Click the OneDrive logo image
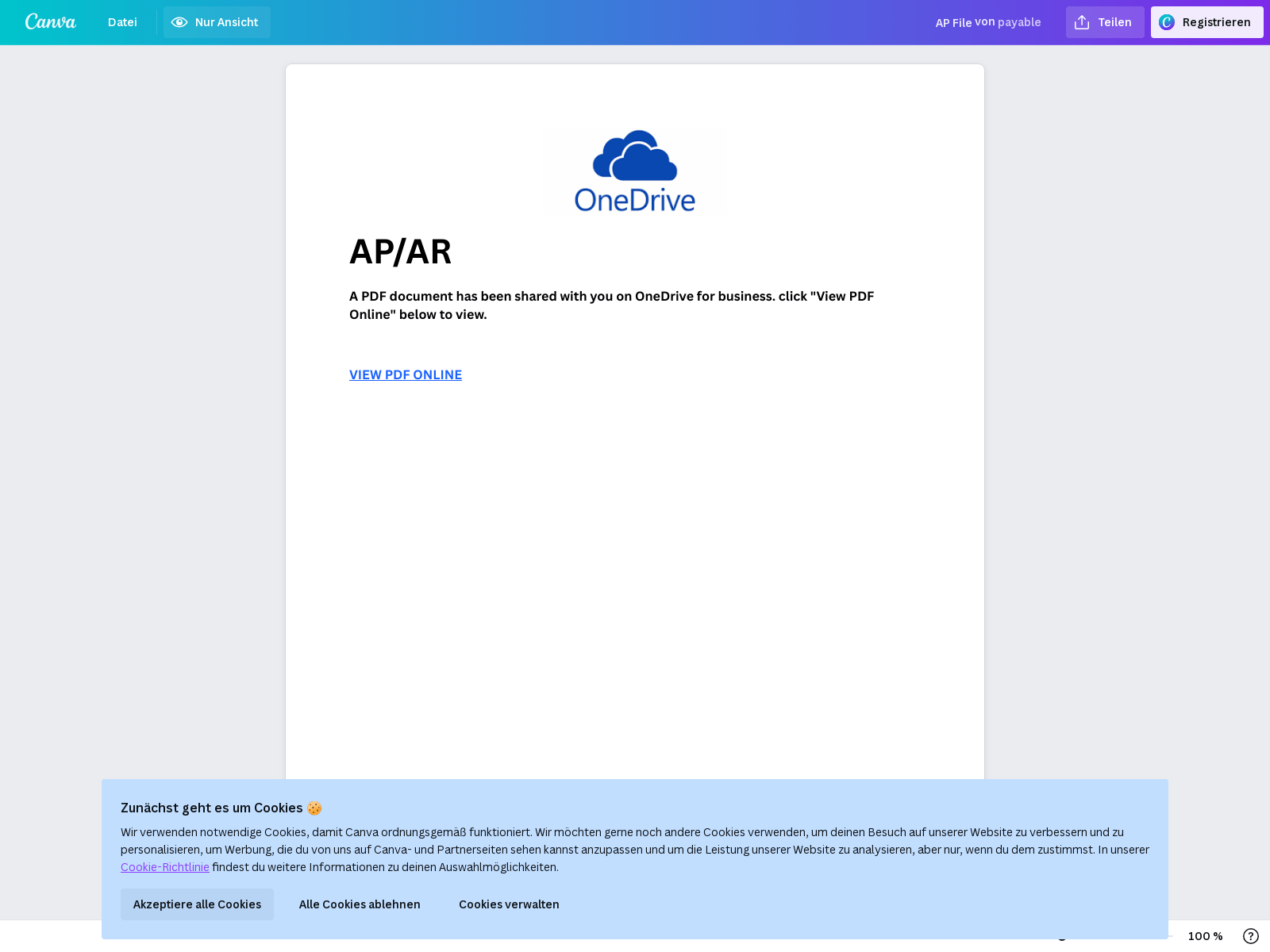1270x952 pixels. [635, 171]
